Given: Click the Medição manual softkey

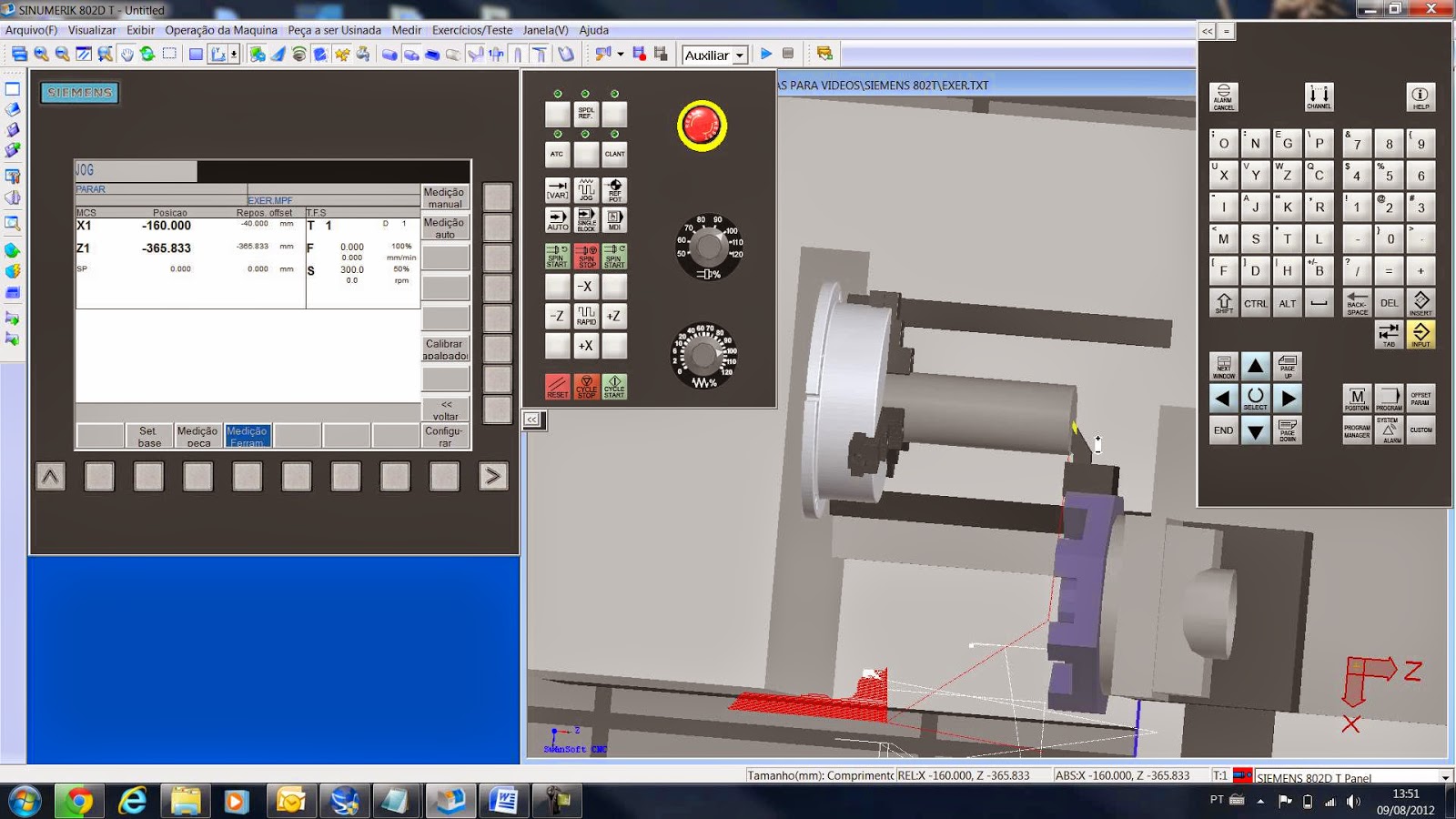Looking at the screenshot, I should [x=445, y=197].
